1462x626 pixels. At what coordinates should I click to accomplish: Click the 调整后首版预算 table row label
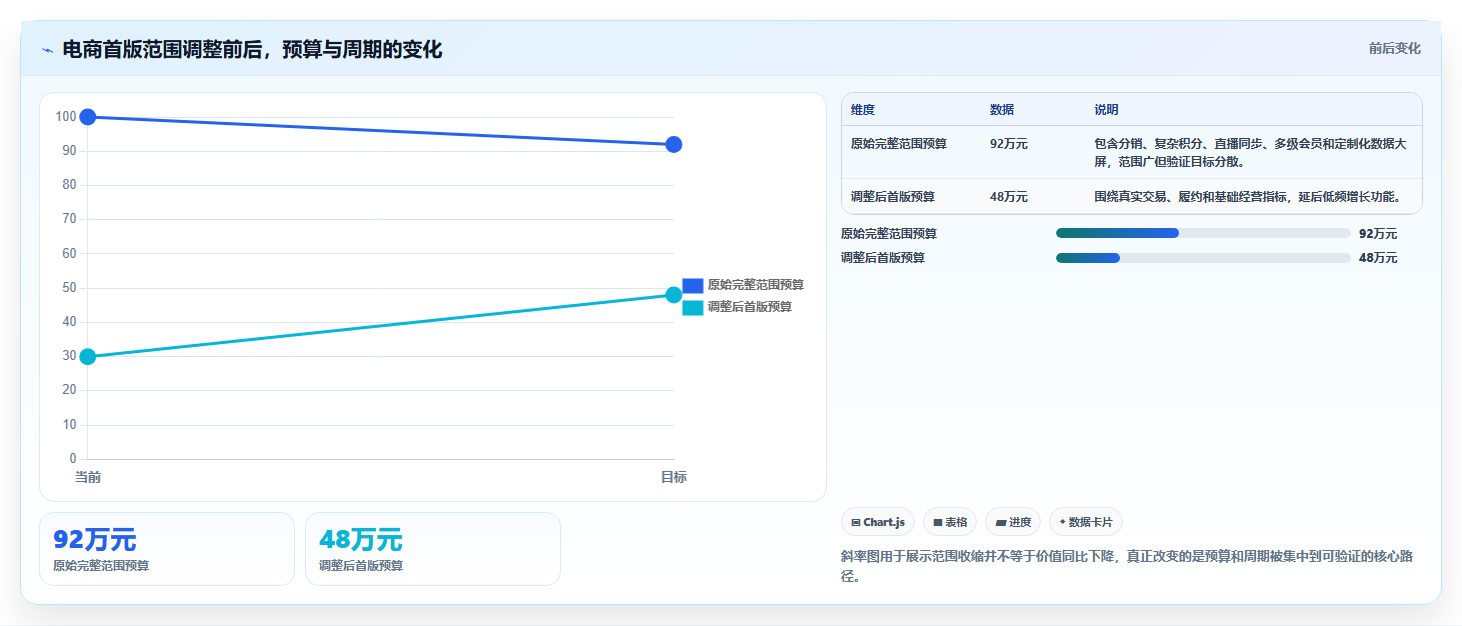point(893,197)
